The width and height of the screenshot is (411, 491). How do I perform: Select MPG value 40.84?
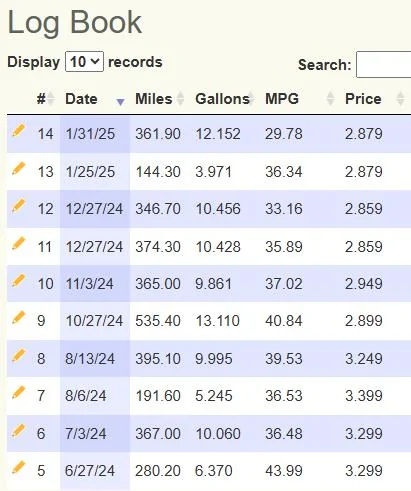coord(284,321)
